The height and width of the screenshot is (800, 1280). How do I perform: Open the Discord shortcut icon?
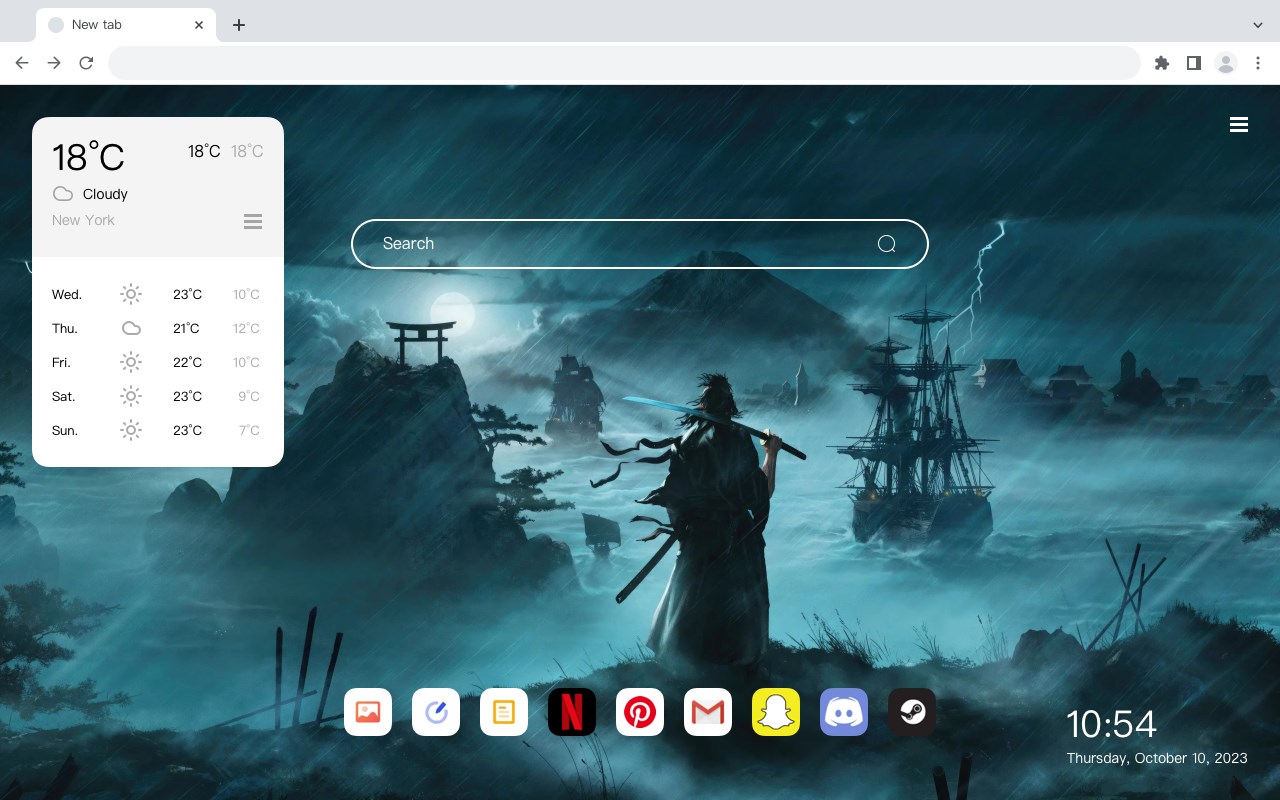[x=844, y=712]
